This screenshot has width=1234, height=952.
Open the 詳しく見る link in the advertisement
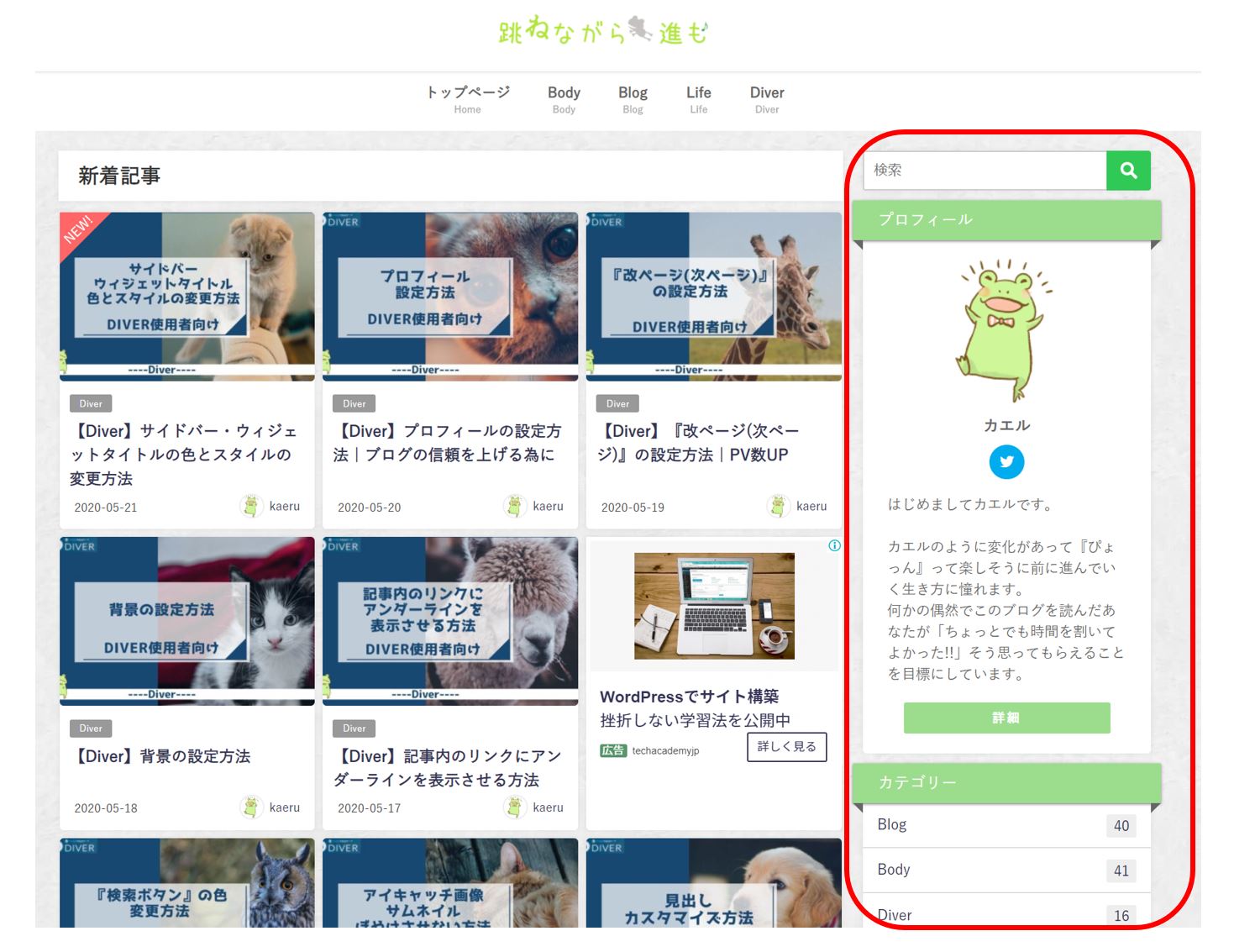click(785, 746)
